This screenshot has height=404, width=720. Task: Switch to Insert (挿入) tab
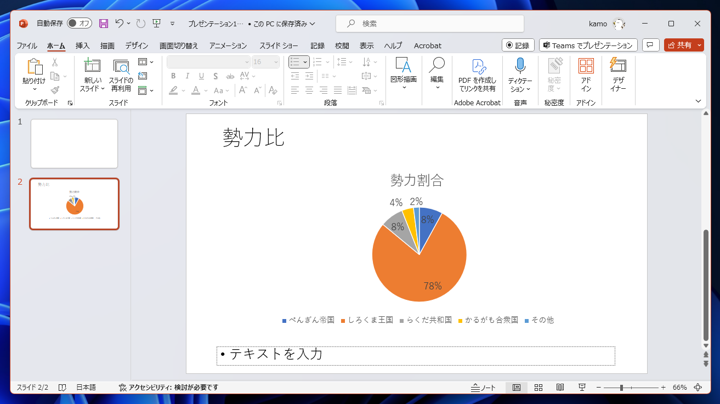point(83,45)
